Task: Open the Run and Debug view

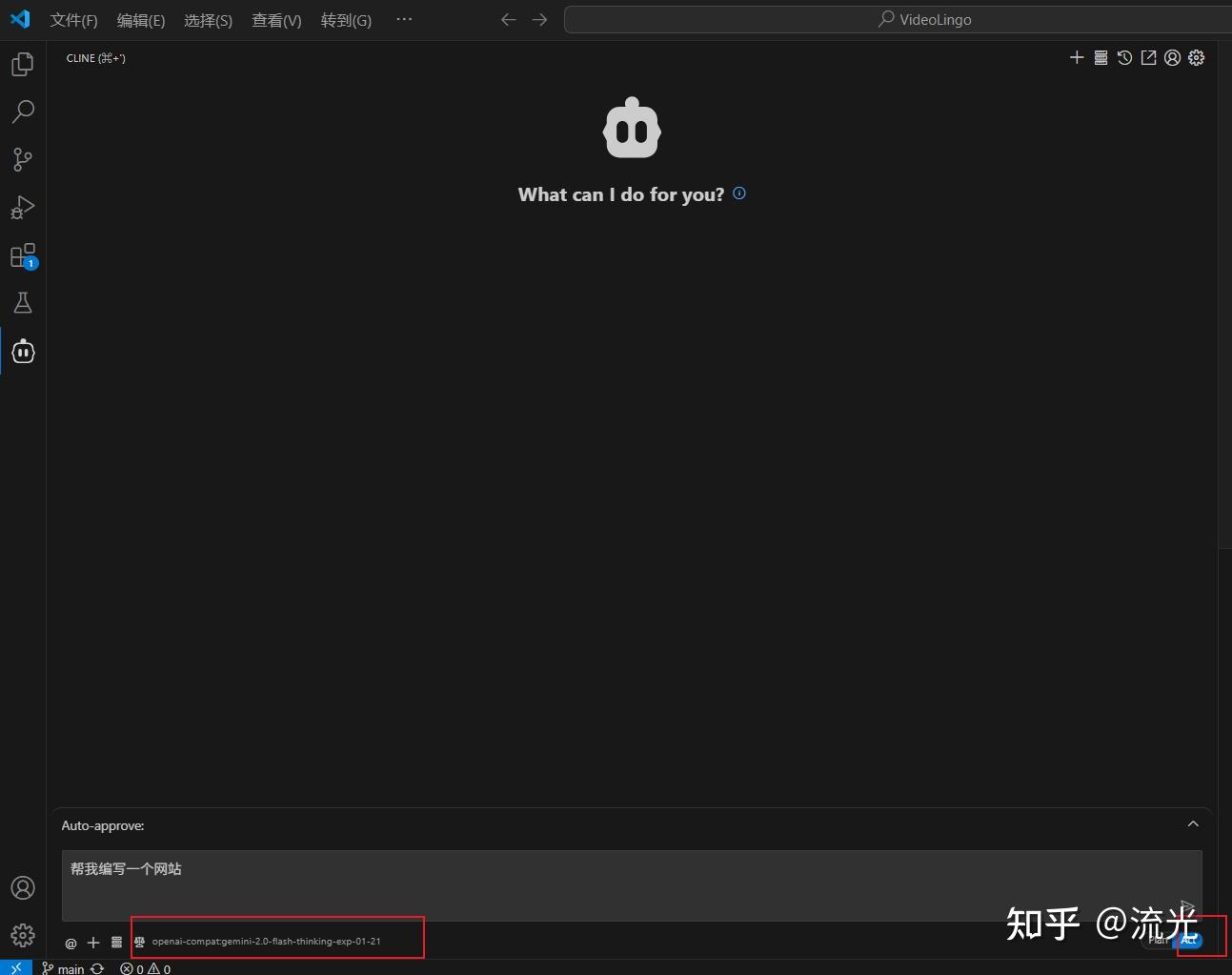Action: pos(23,208)
